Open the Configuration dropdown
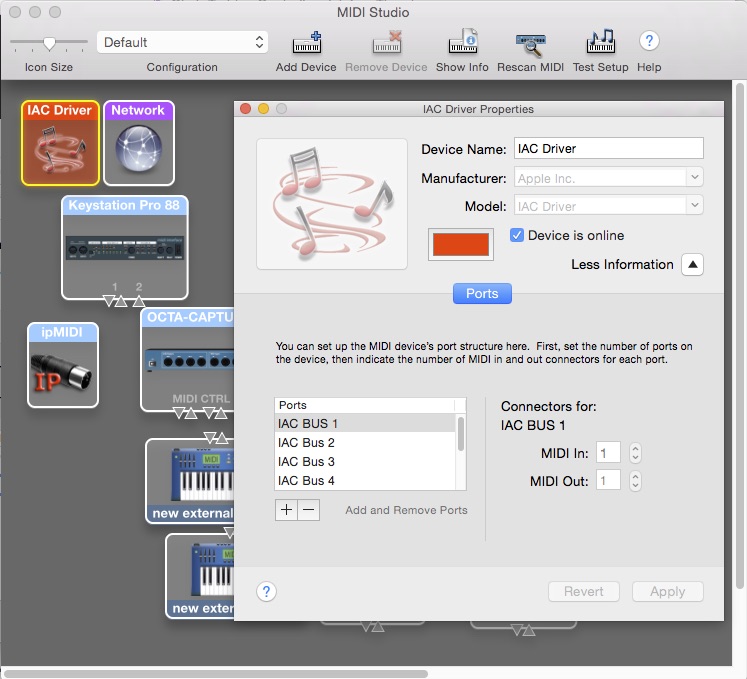747x679 pixels. coord(184,42)
